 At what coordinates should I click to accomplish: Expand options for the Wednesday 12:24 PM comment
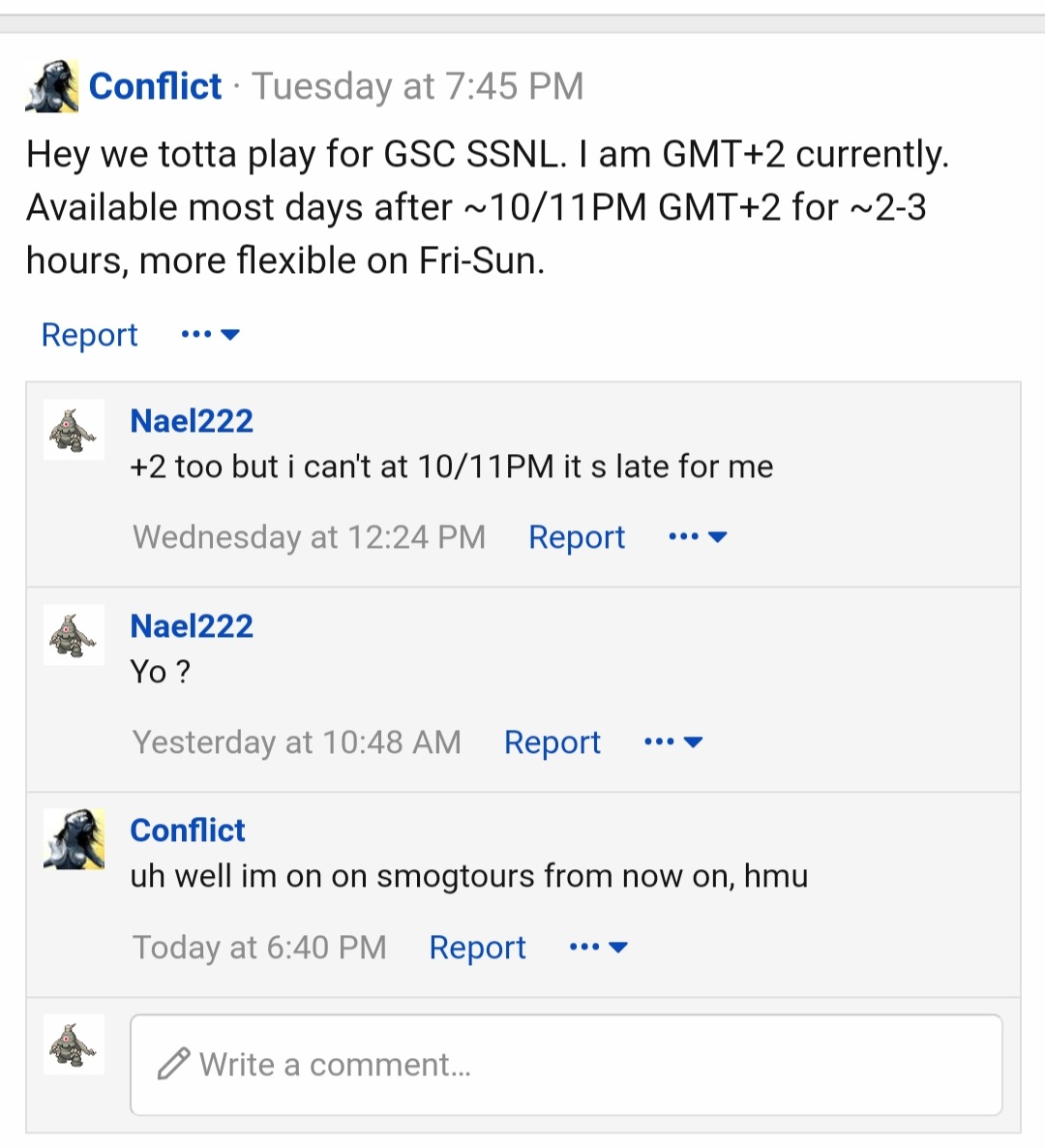[x=699, y=537]
